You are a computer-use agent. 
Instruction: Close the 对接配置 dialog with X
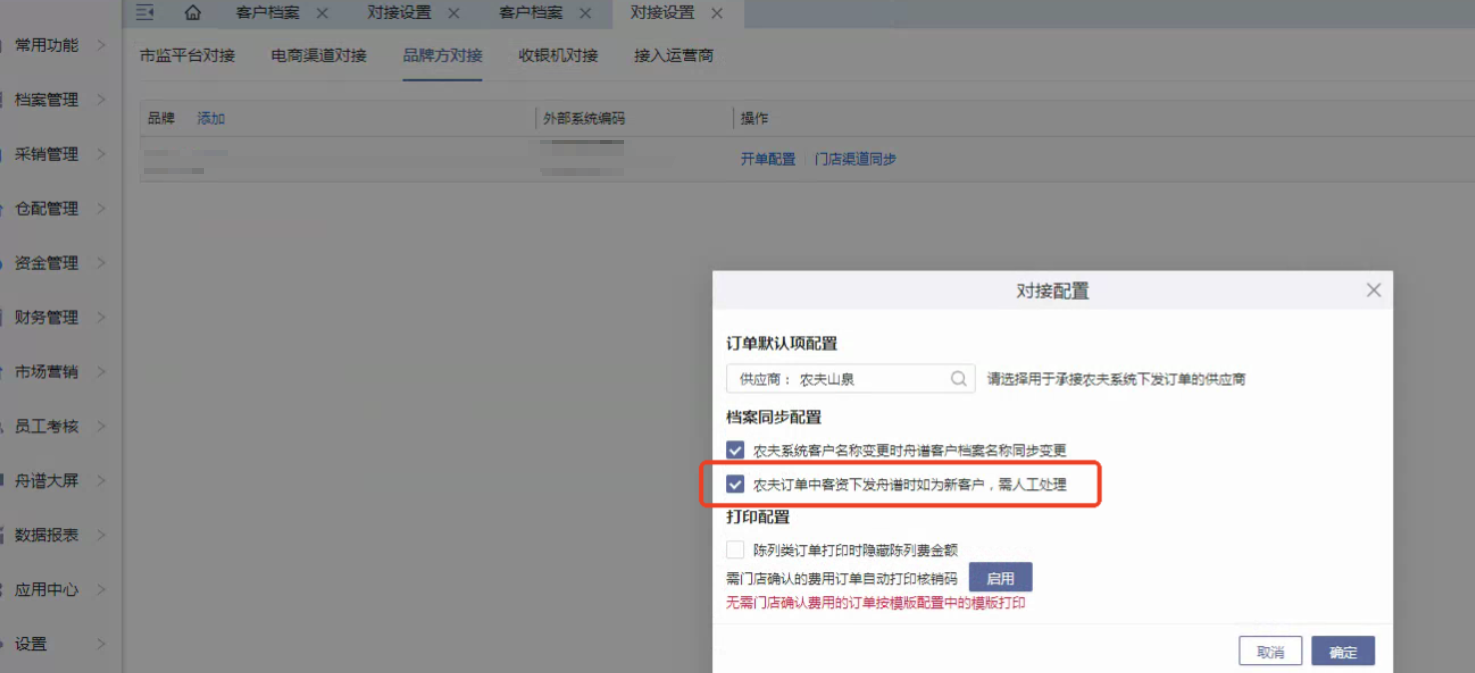tap(1373, 290)
